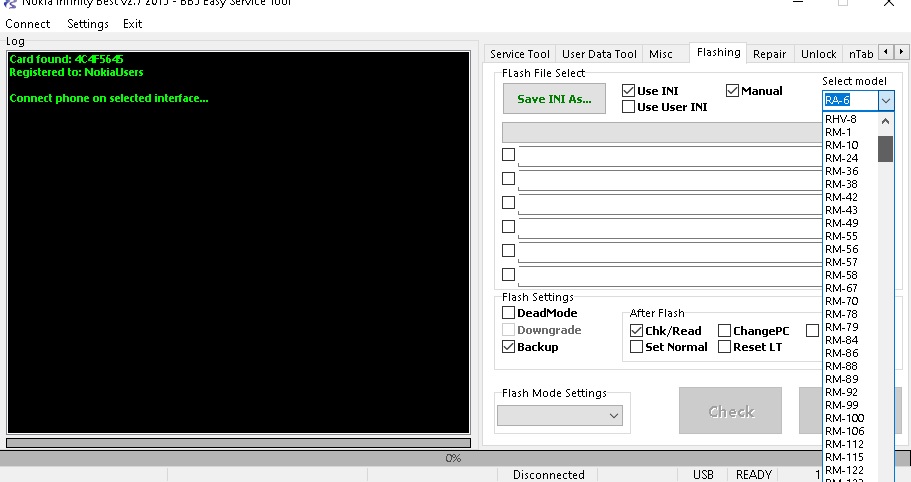Click the Select model RA-6 field

[851, 100]
